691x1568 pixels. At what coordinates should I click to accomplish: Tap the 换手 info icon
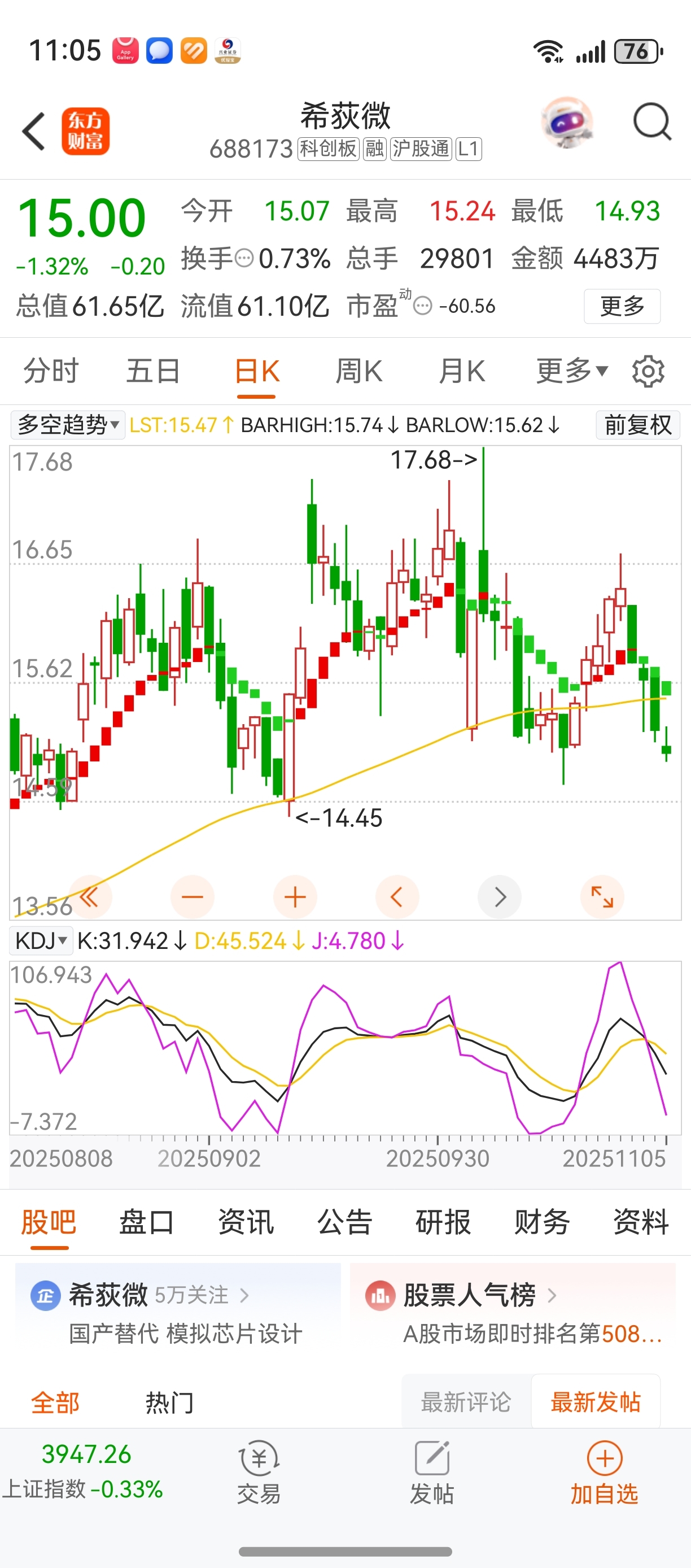click(x=244, y=258)
